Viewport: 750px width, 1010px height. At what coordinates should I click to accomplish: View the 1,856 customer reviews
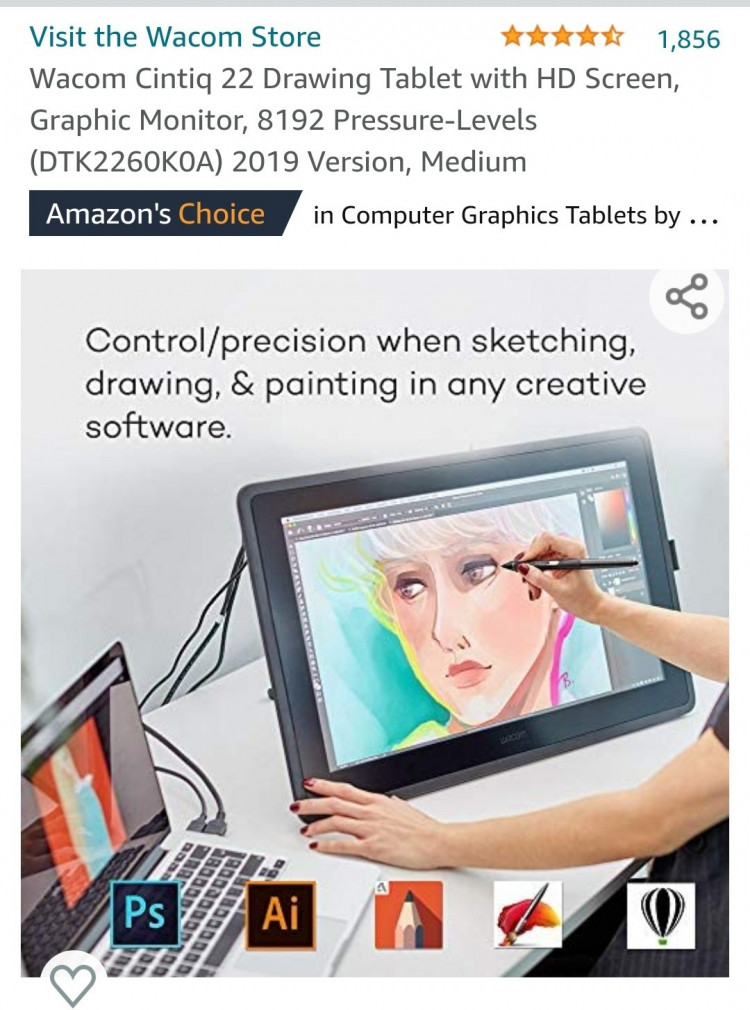point(688,39)
